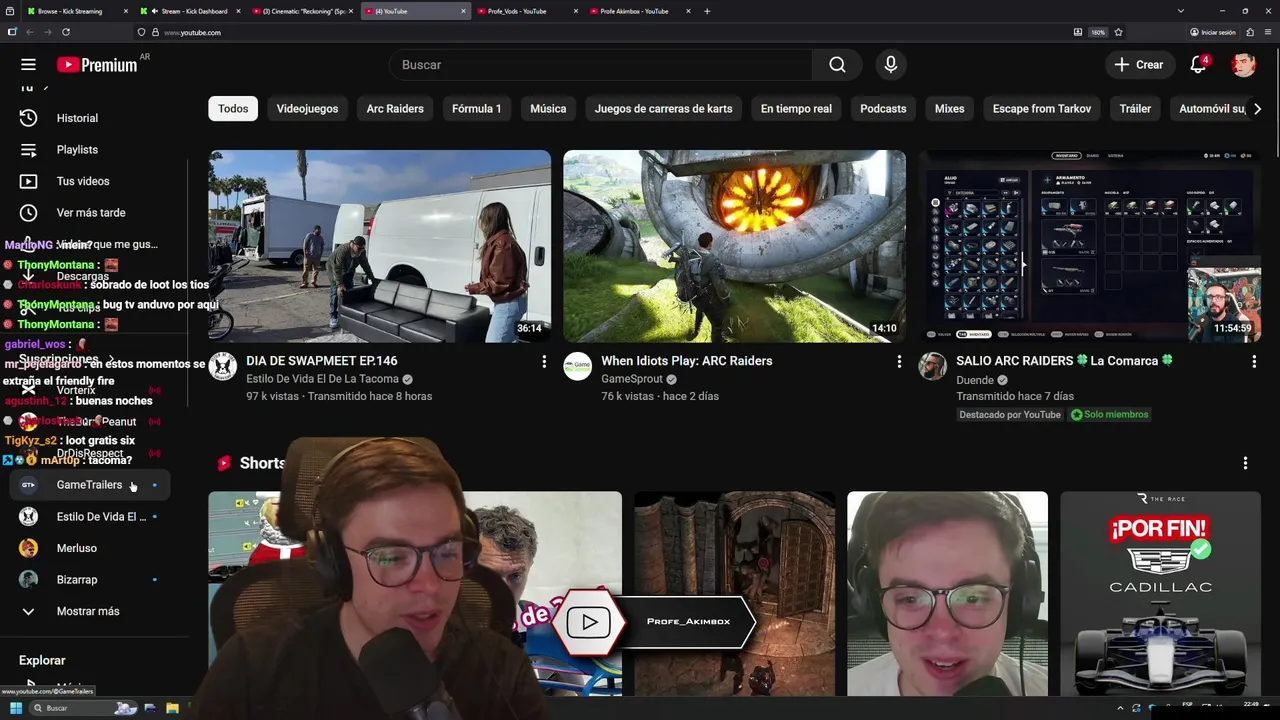This screenshot has width=1280, height=720.
Task: Select the Tráiler filter chip
Action: point(1135,108)
